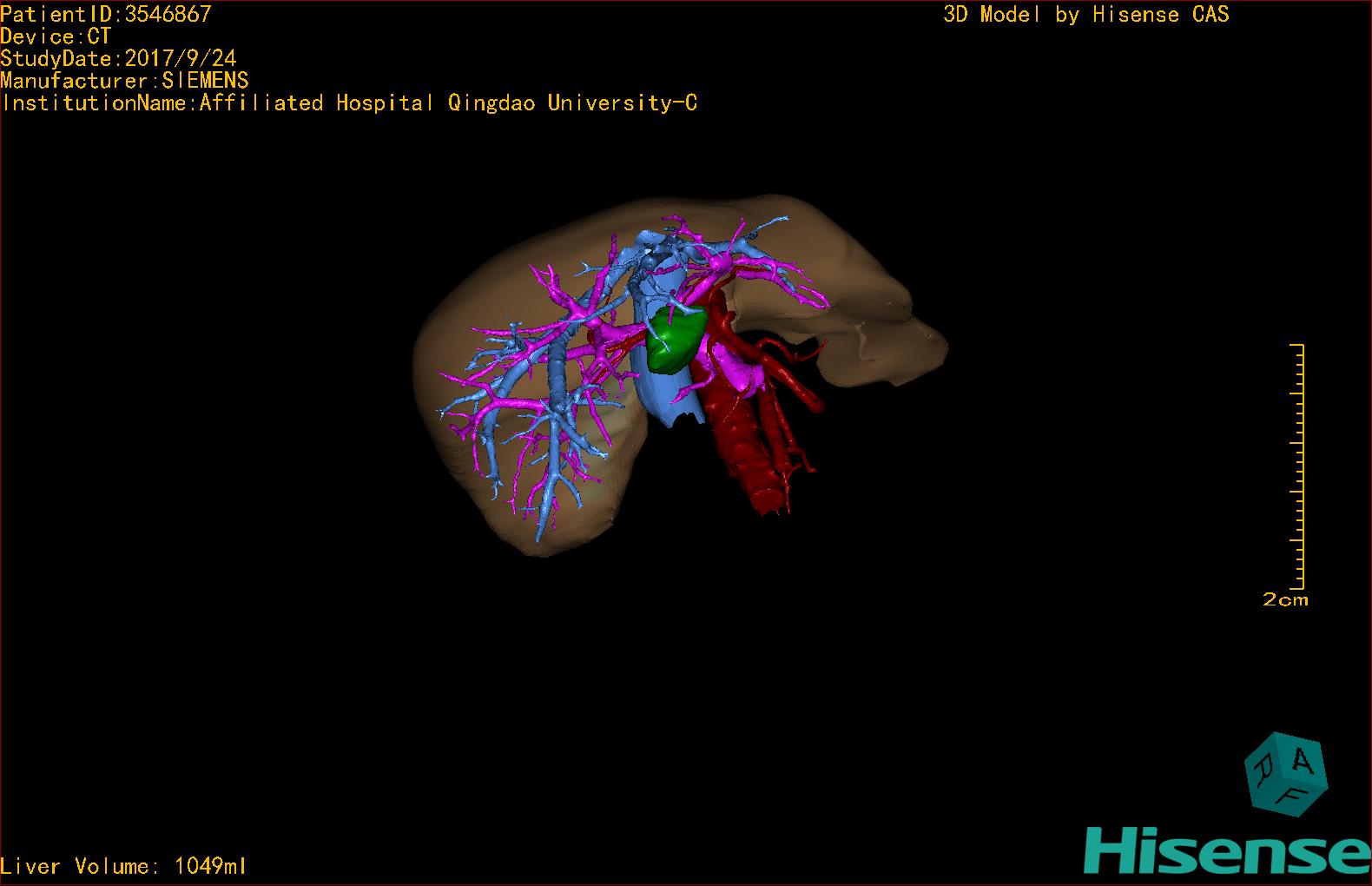
Task: Click the 2cm scale ruler
Action: coord(1298,466)
